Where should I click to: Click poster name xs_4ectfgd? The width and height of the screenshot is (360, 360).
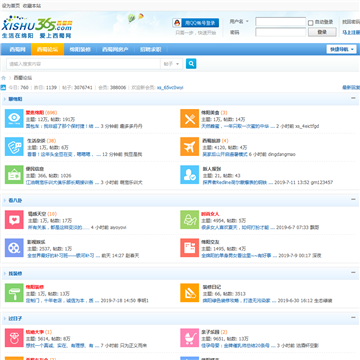[x=307, y=126]
